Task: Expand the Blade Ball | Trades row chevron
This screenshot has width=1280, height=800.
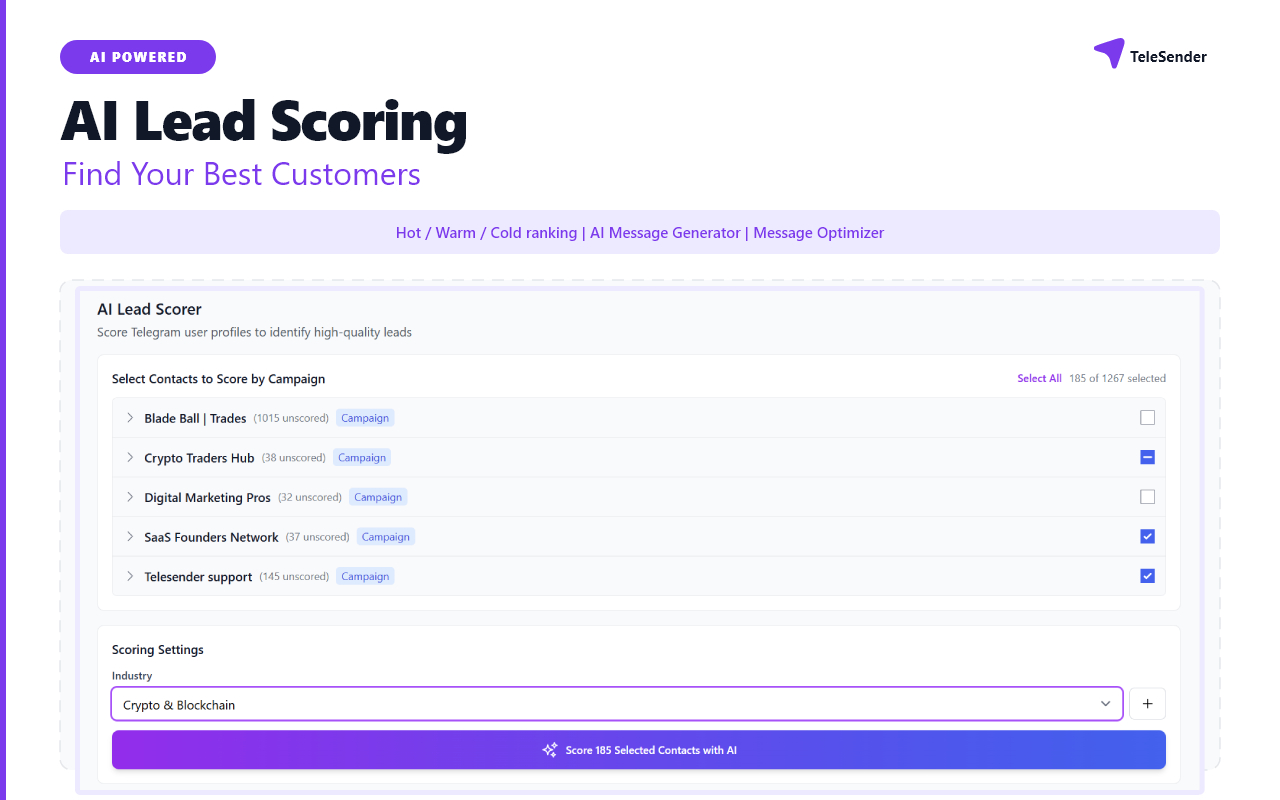Action: [130, 418]
